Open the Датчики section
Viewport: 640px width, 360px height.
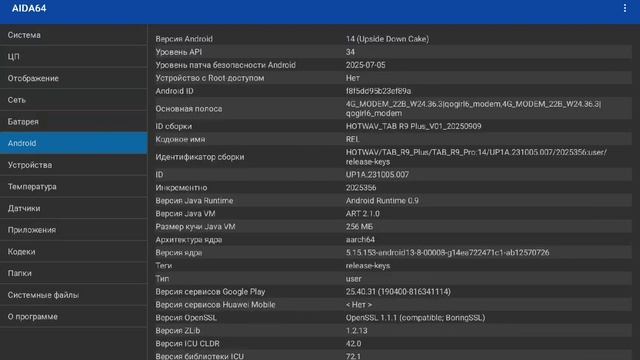point(73,208)
